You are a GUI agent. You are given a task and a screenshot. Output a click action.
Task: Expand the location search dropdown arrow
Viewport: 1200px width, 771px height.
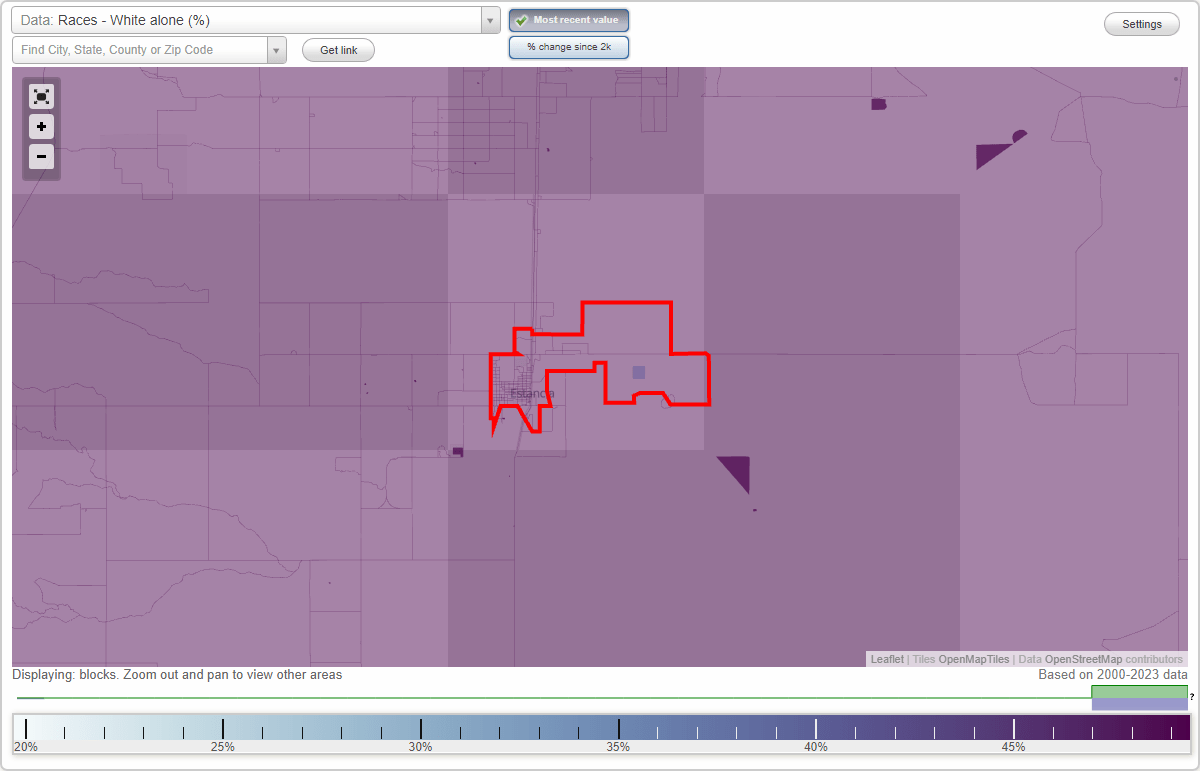[276, 49]
